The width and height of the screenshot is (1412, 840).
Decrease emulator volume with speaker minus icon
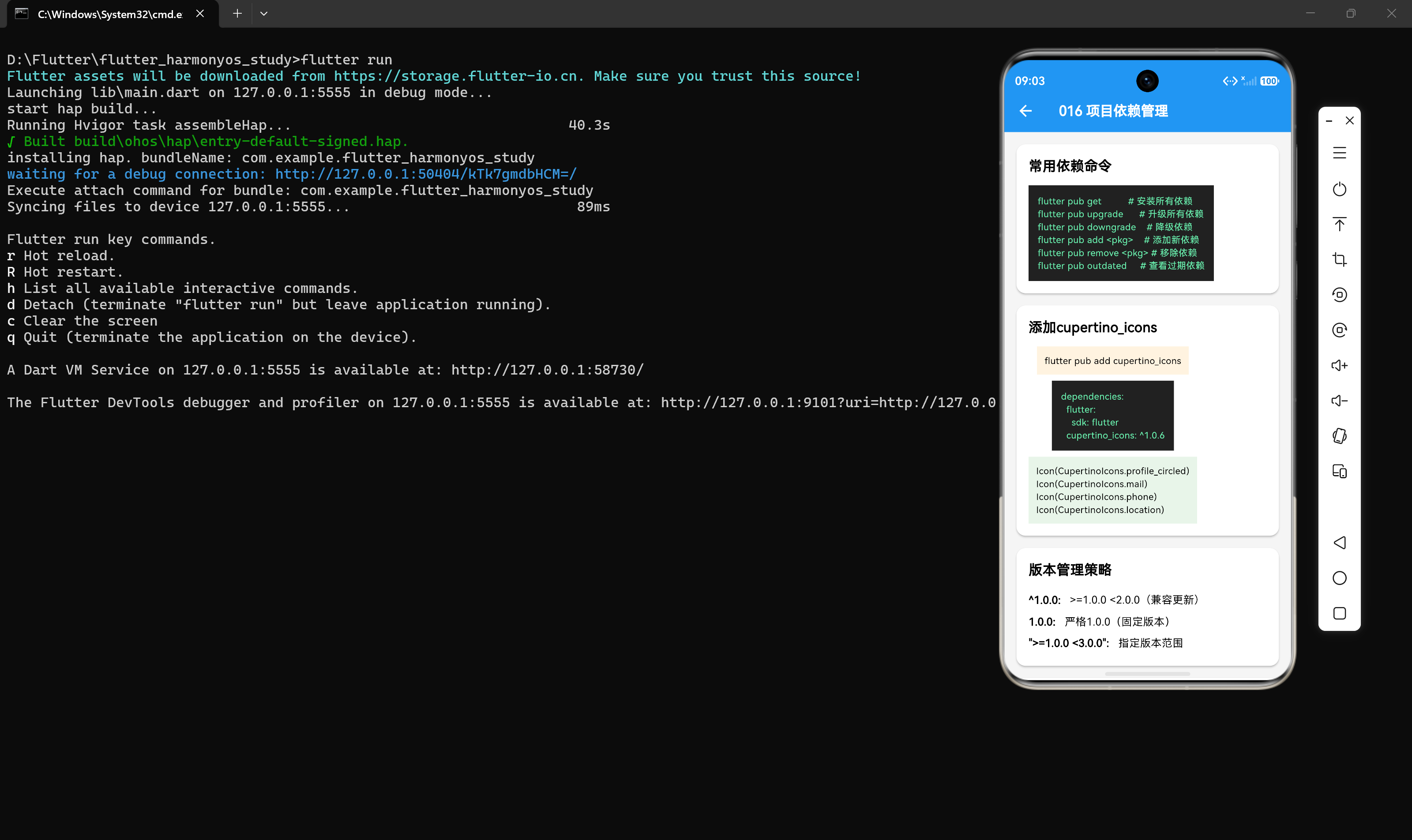1339,401
